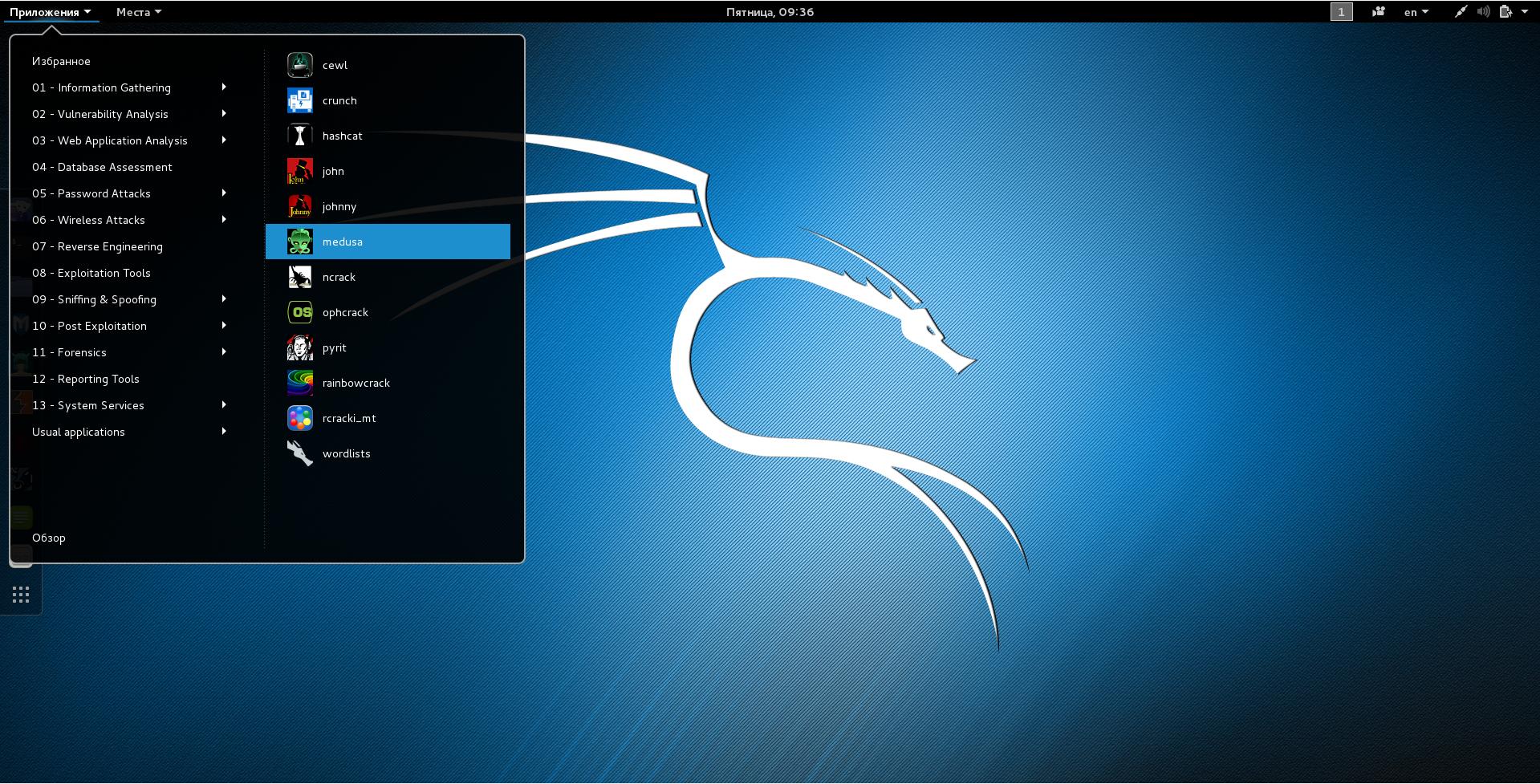This screenshot has height=784, width=1540.
Task: Click the john password cracker icon
Action: [x=300, y=171]
